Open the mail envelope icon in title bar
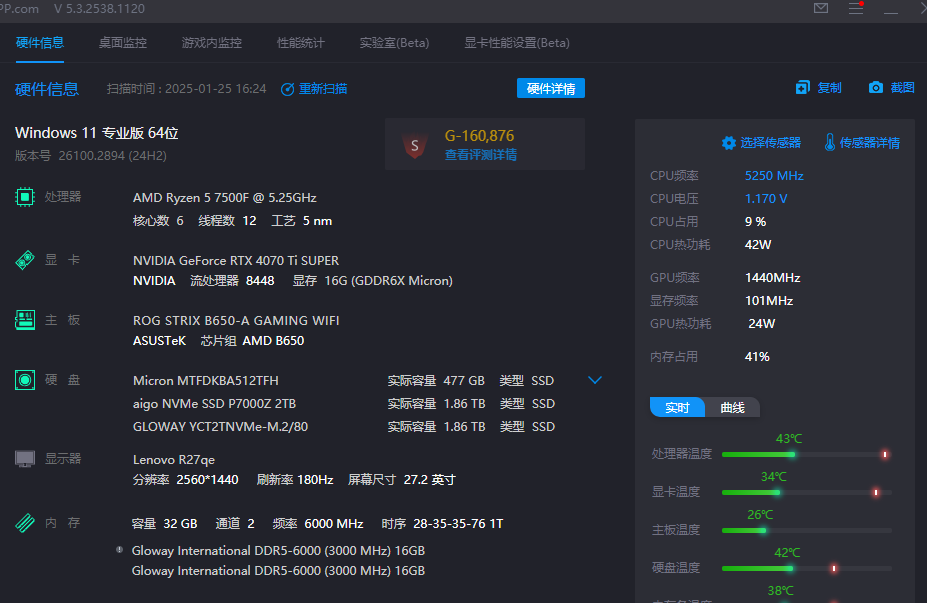The height and width of the screenshot is (603, 927). (821, 9)
